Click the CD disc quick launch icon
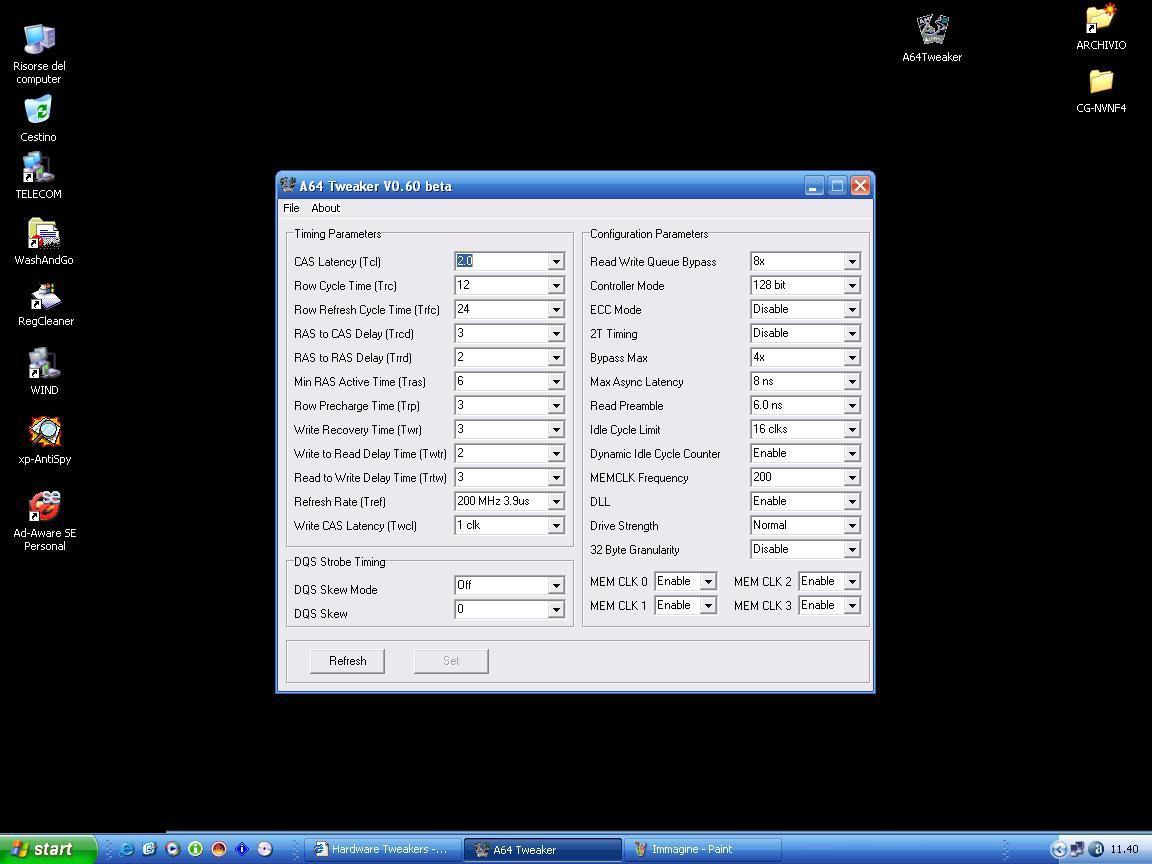Image resolution: width=1152 pixels, height=864 pixels. (264, 849)
